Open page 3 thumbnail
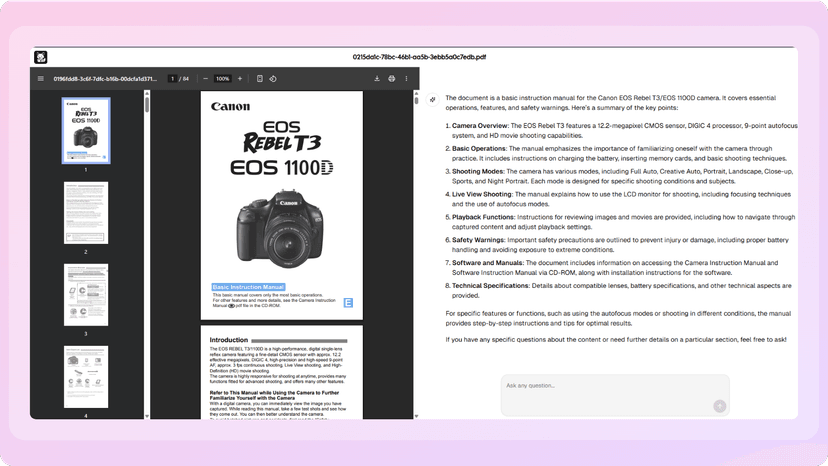 [x=86, y=295]
